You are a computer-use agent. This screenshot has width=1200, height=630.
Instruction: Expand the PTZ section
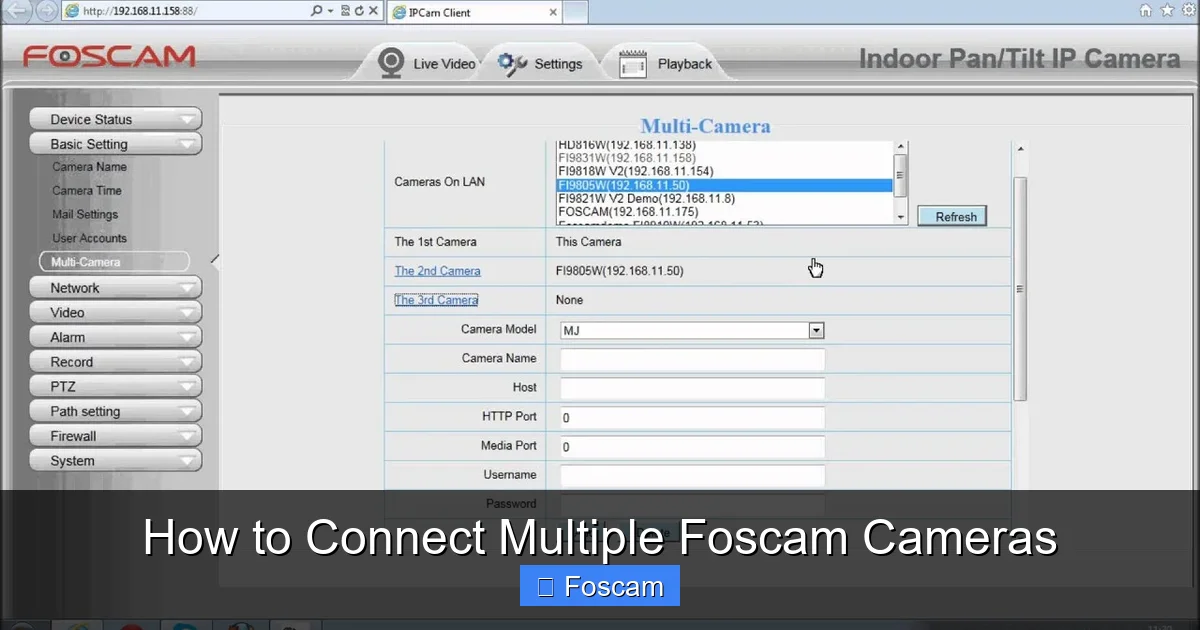115,386
